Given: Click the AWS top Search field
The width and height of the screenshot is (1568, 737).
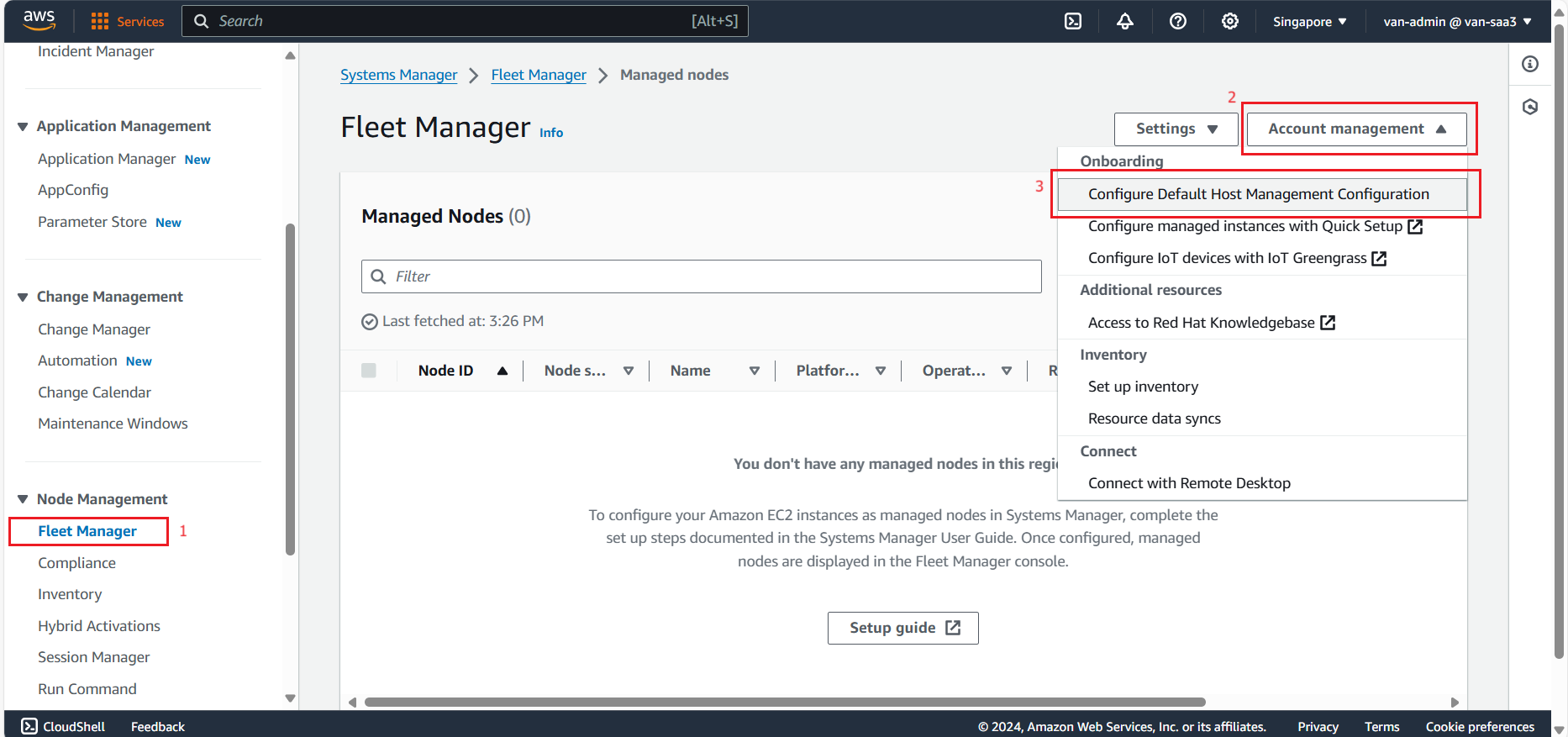Looking at the screenshot, I should (x=465, y=21).
